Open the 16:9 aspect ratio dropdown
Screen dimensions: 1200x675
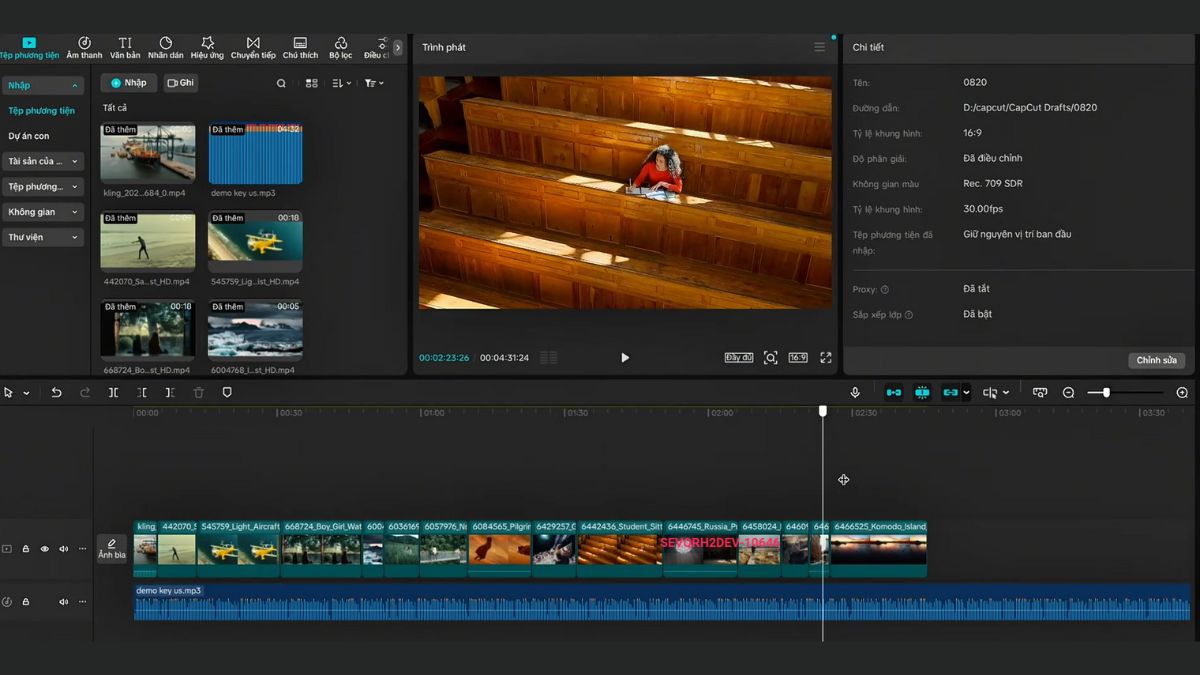pos(798,357)
